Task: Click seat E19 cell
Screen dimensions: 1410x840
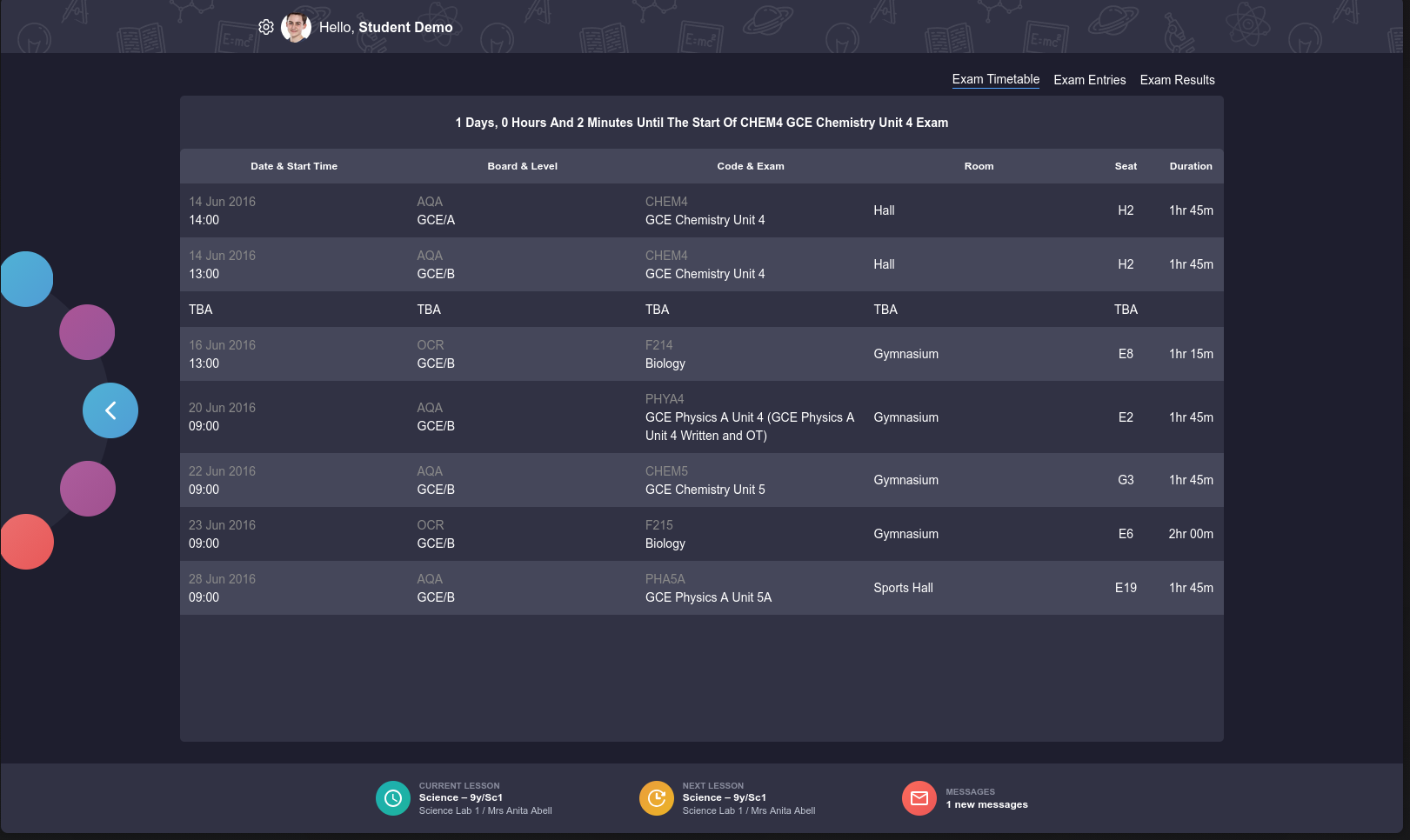Action: (1126, 588)
